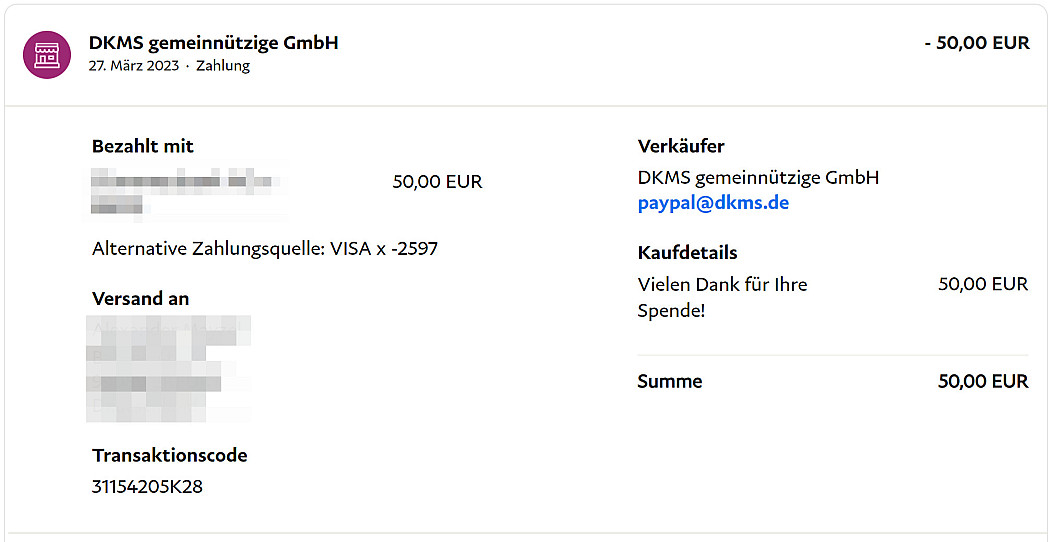Click the 50,00 EUR amount beside payment source
1052x542 pixels.
coord(437,182)
